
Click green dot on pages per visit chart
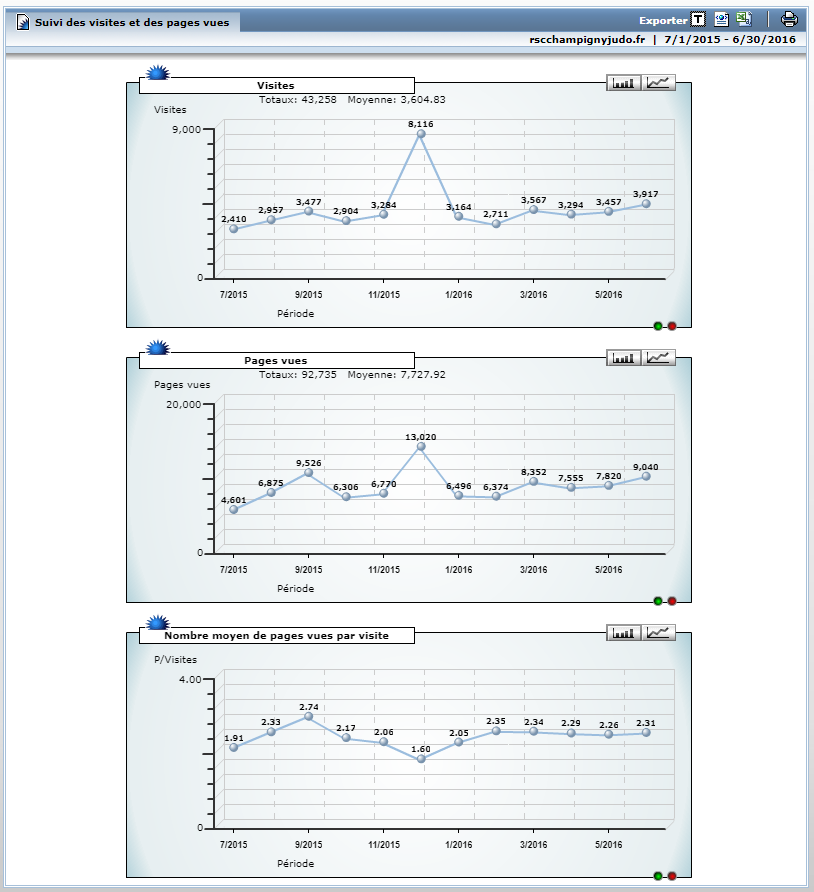point(658,876)
